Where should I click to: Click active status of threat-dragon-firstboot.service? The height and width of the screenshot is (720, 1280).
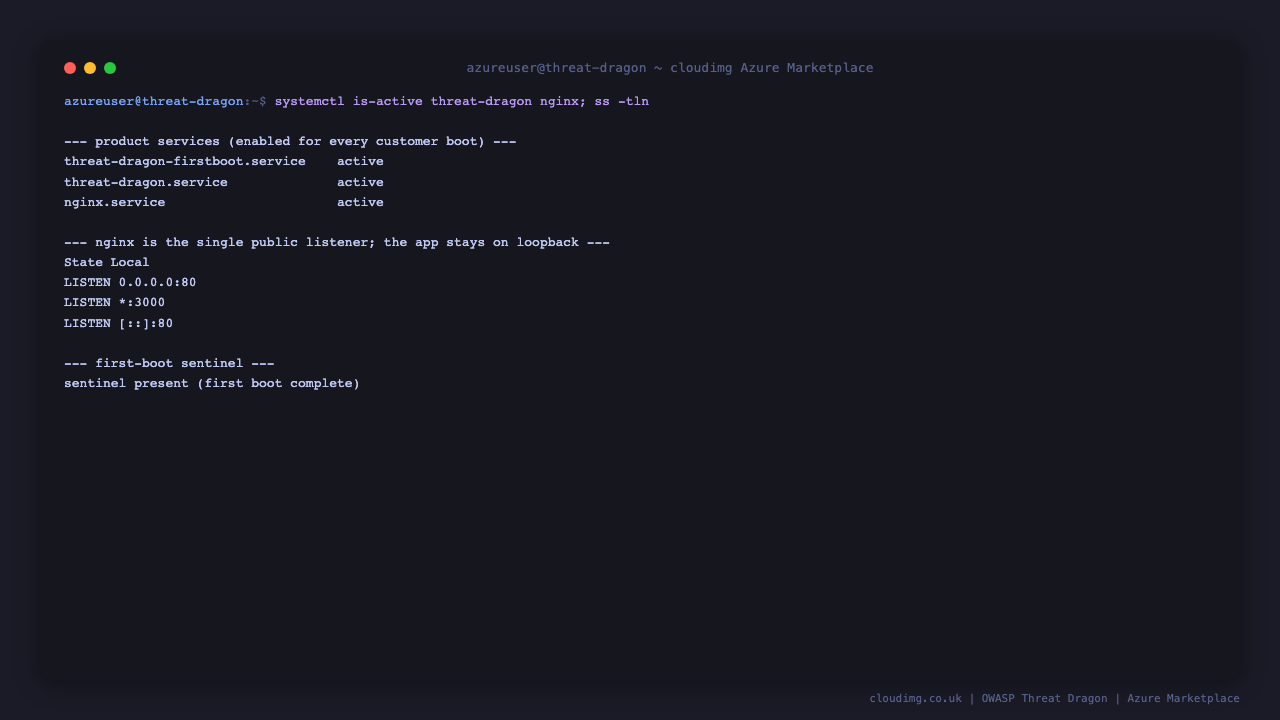(x=360, y=162)
